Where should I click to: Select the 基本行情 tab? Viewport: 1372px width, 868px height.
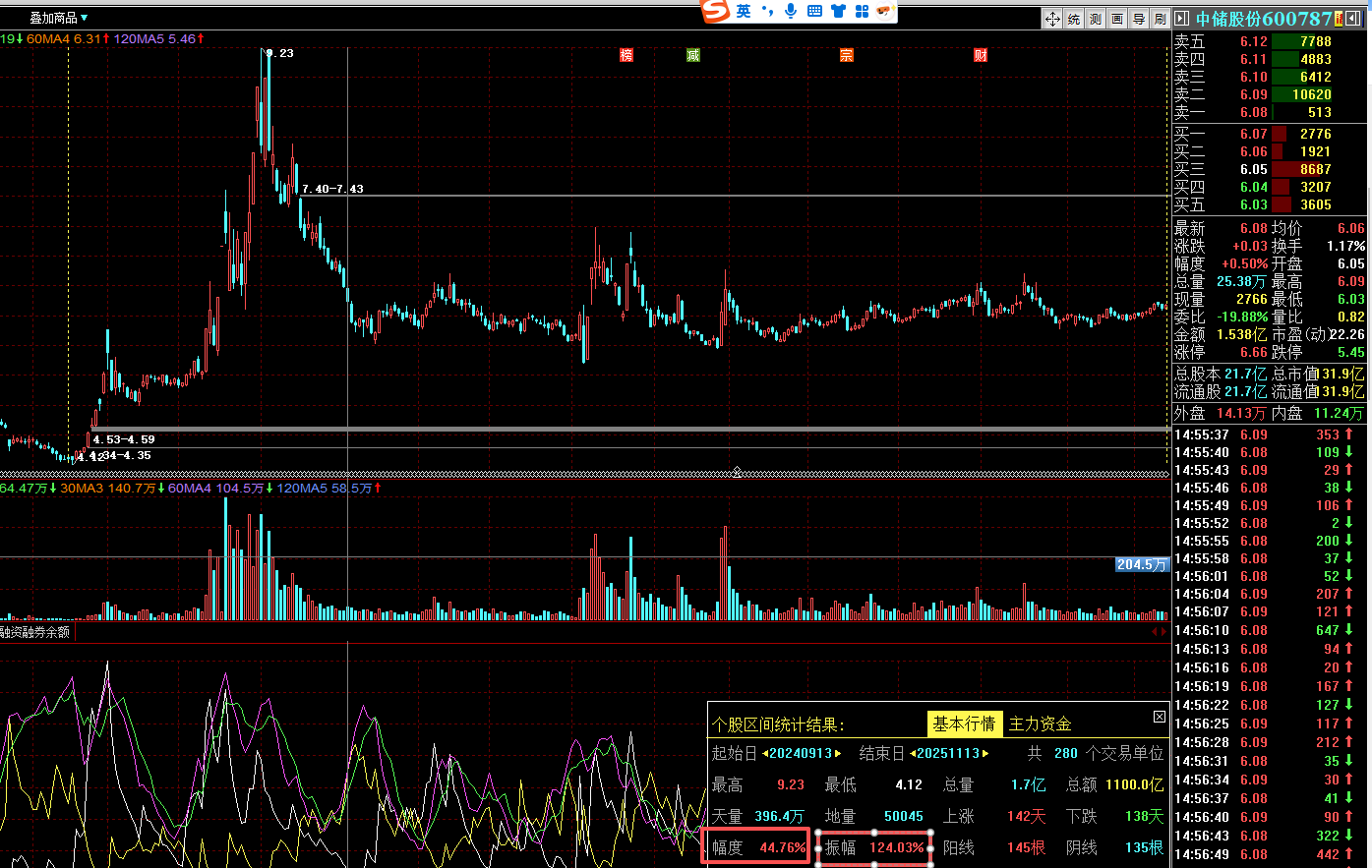point(964,724)
